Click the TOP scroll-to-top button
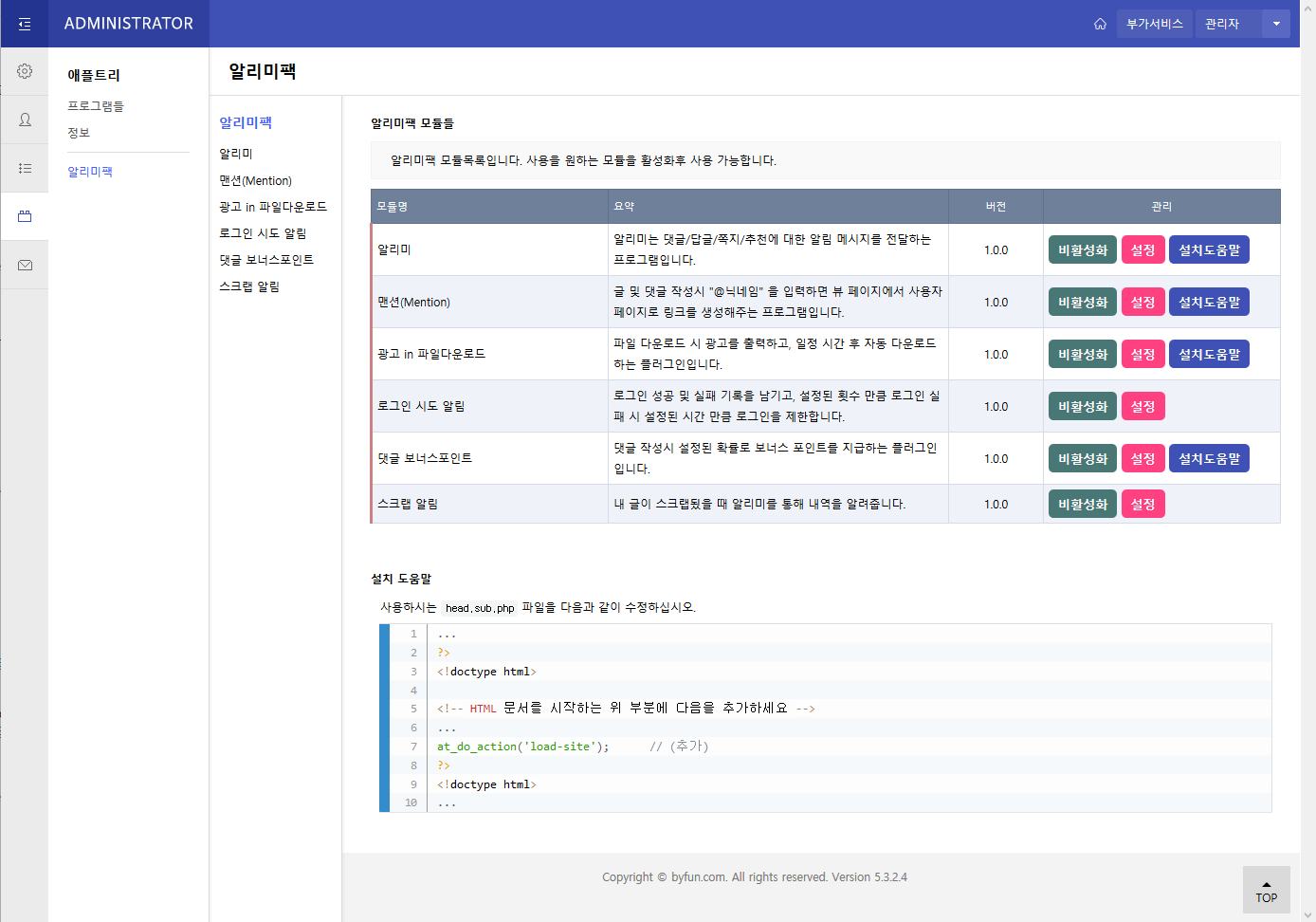This screenshot has width=1316, height=922. [x=1267, y=890]
